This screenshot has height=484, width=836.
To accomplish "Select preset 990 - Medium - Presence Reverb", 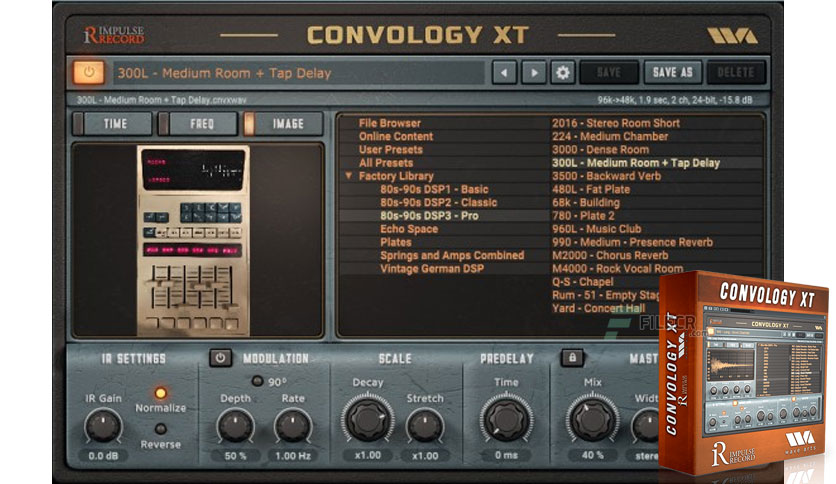I will (x=632, y=242).
